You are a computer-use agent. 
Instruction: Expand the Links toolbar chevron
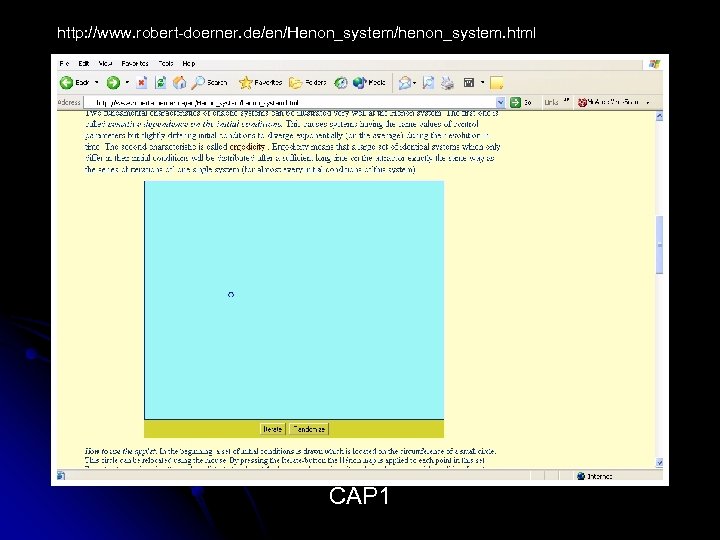[566, 101]
